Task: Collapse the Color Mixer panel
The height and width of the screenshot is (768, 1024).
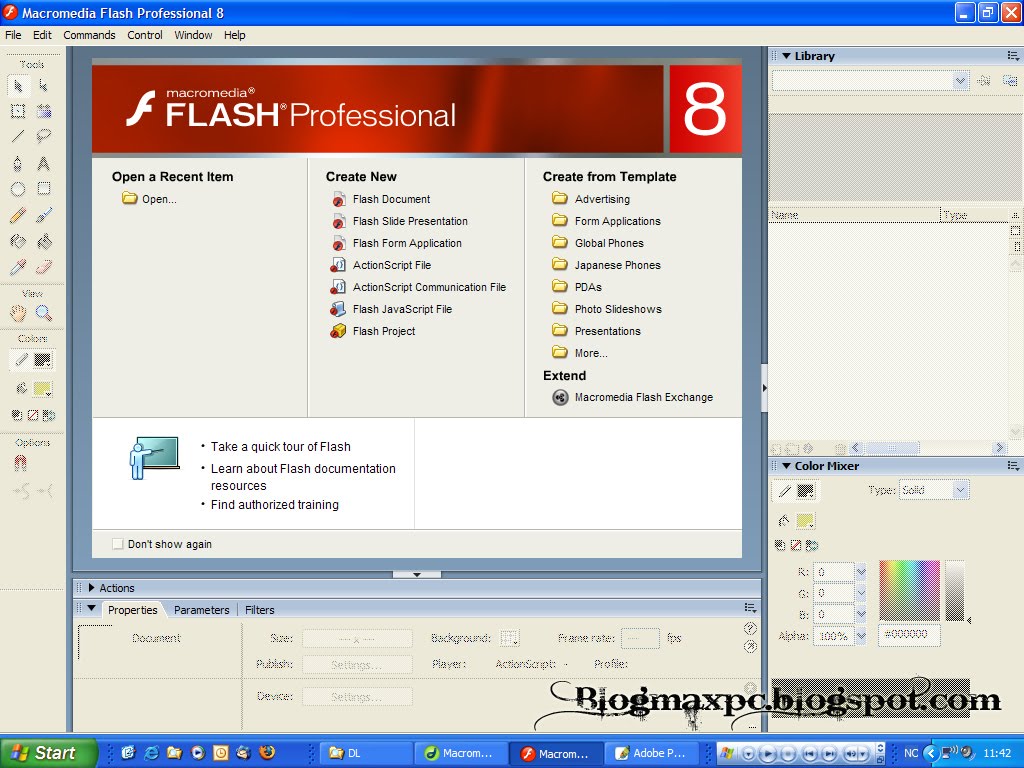Action: (785, 466)
